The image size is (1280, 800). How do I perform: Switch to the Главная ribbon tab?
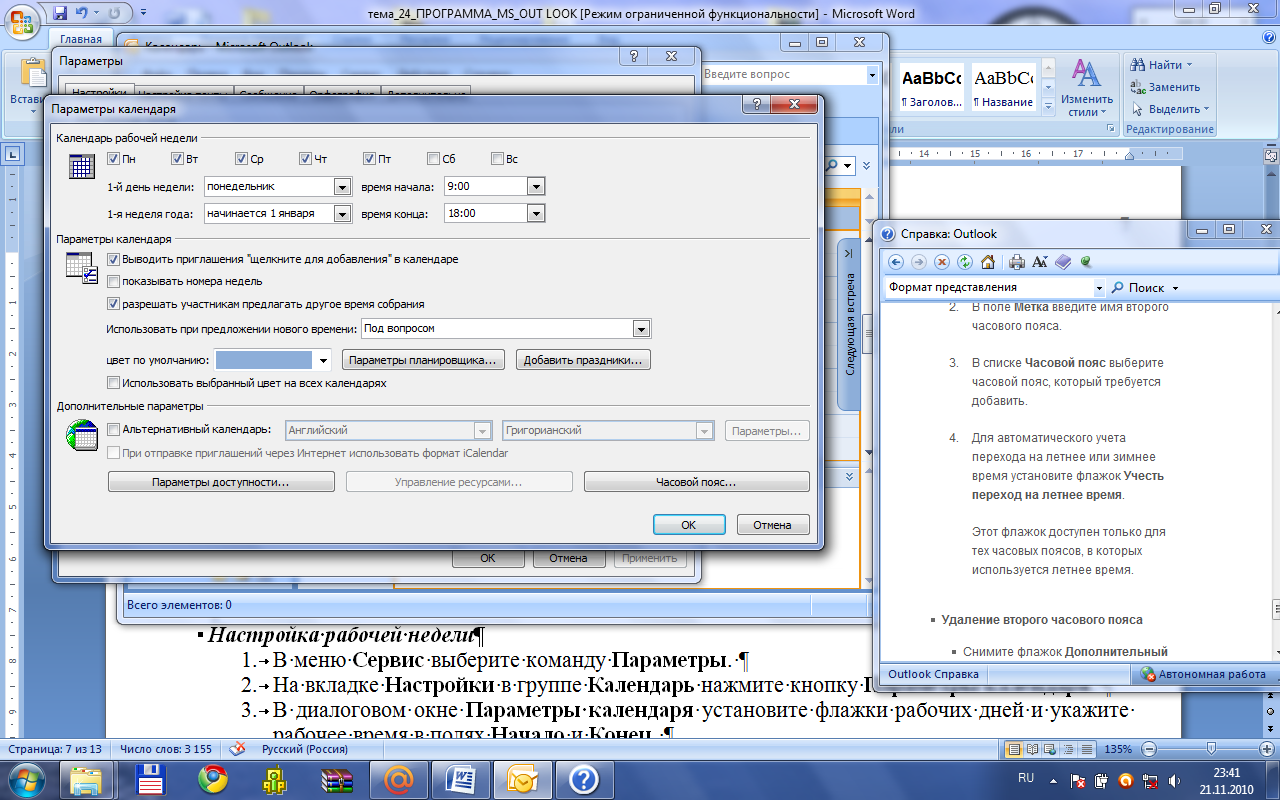[80, 40]
